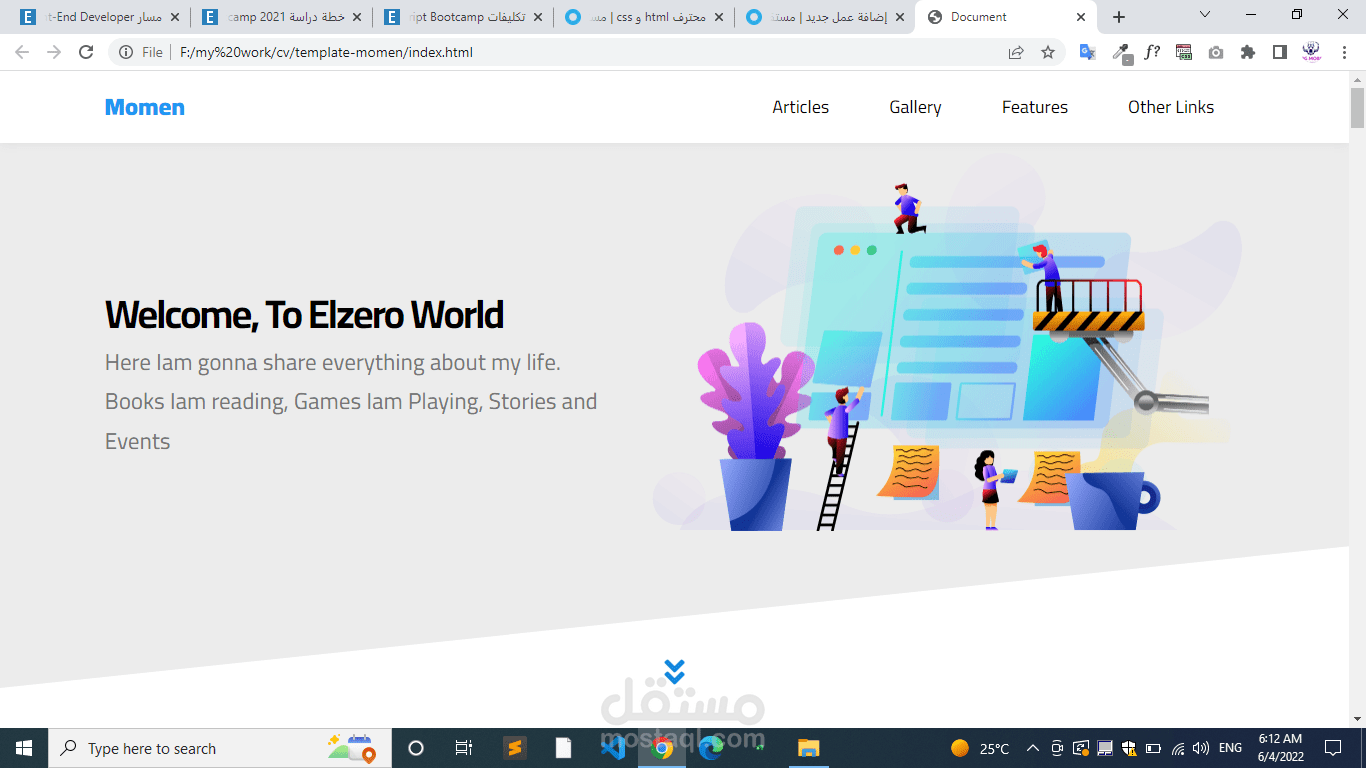Screen dimensions: 1366x768
Task: Open the clock showing 6:12 AM
Action: [1280, 748]
